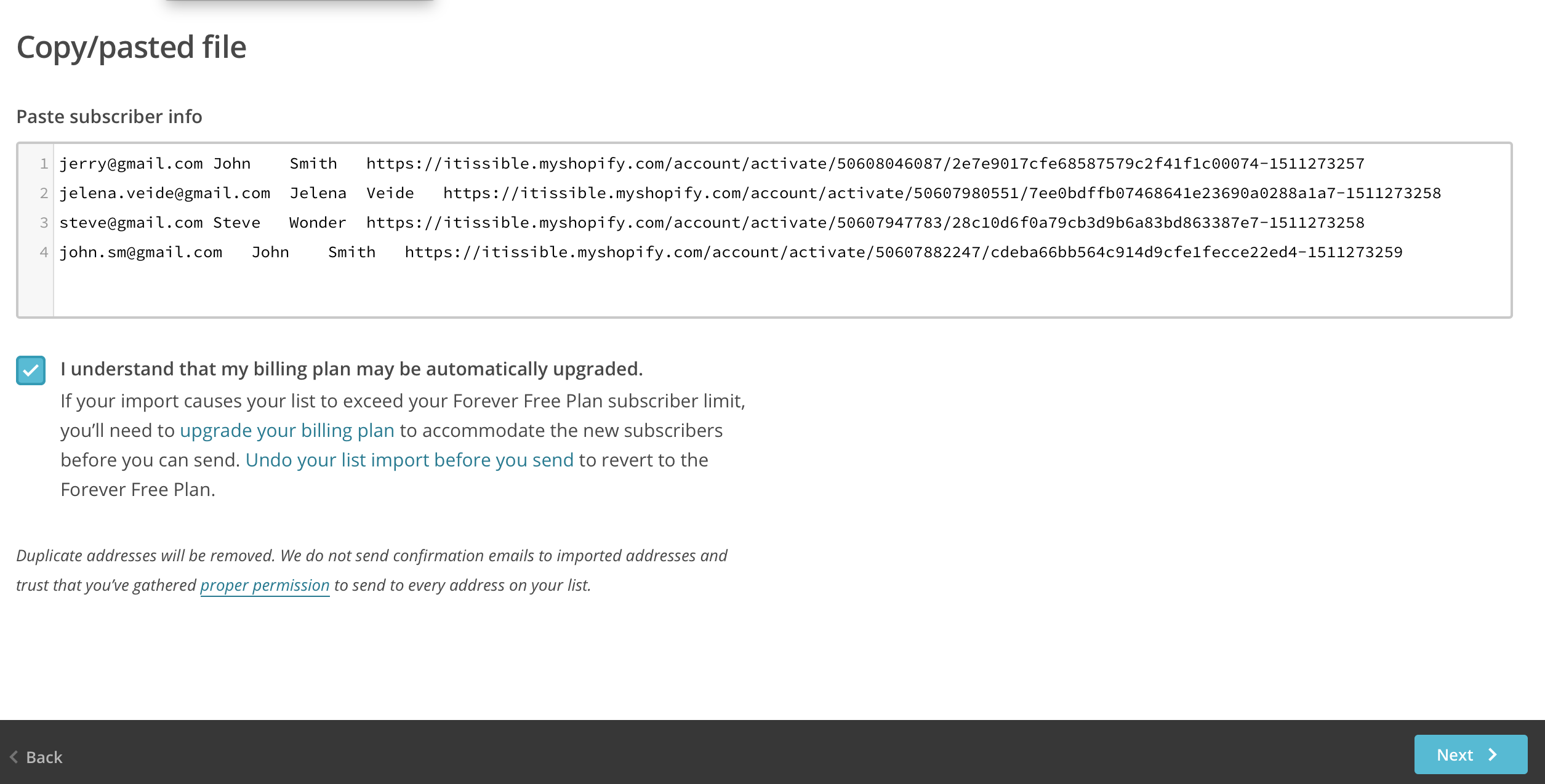This screenshot has height=784, width=1545.
Task: Click the left chevron icon beside Back
Action: (14, 756)
